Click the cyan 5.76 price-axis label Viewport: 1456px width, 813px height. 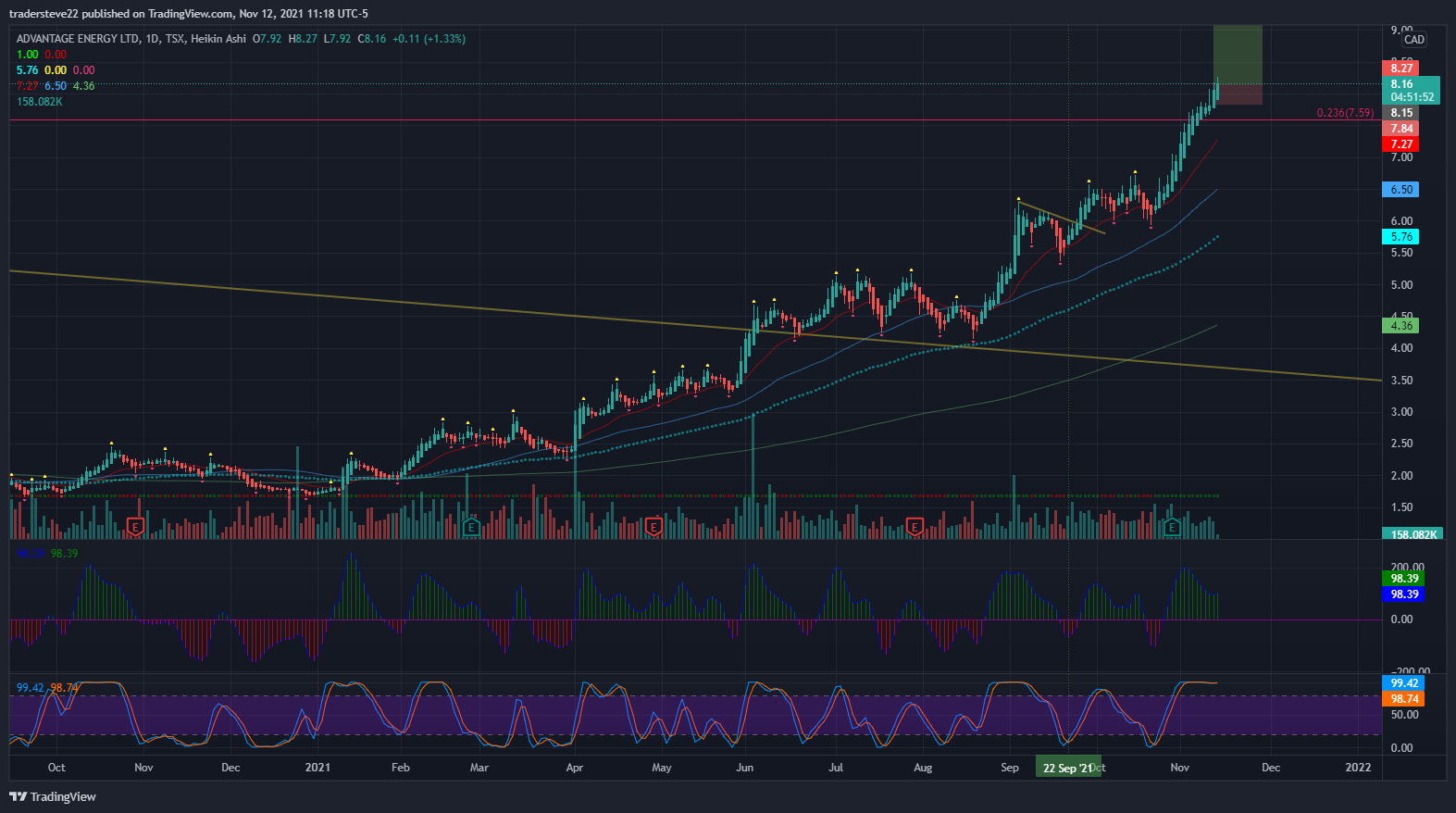click(1401, 237)
